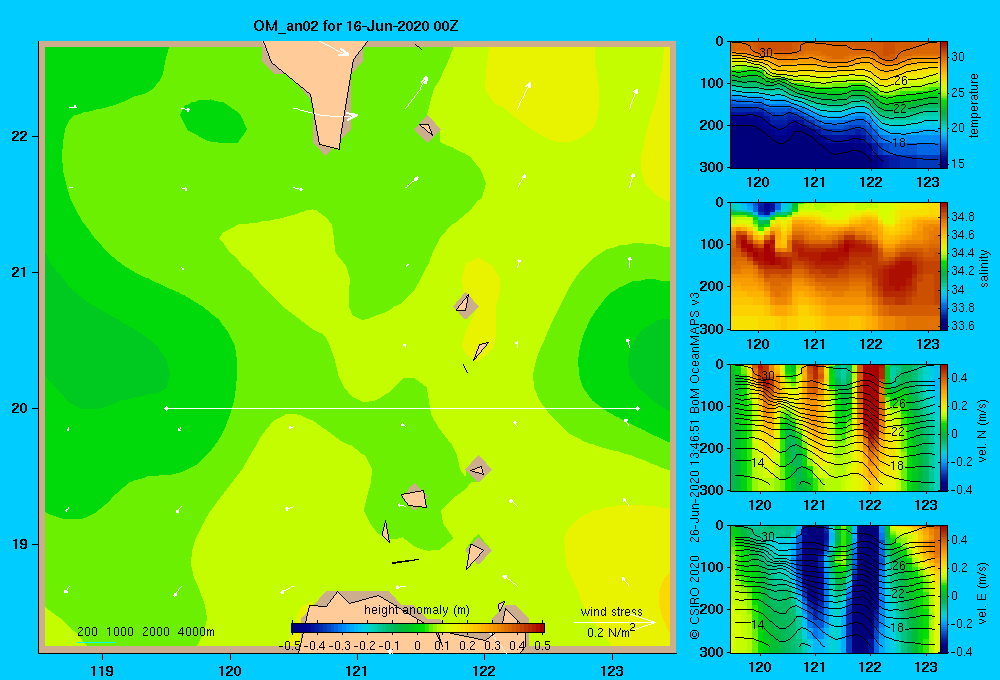Click latitude label 21 on map axis

(x=20, y=272)
